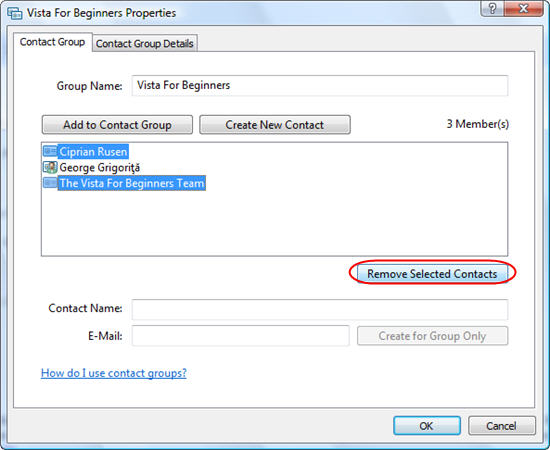The image size is (550, 450).
Task: Confirm changes with the OK button
Action: click(427, 426)
